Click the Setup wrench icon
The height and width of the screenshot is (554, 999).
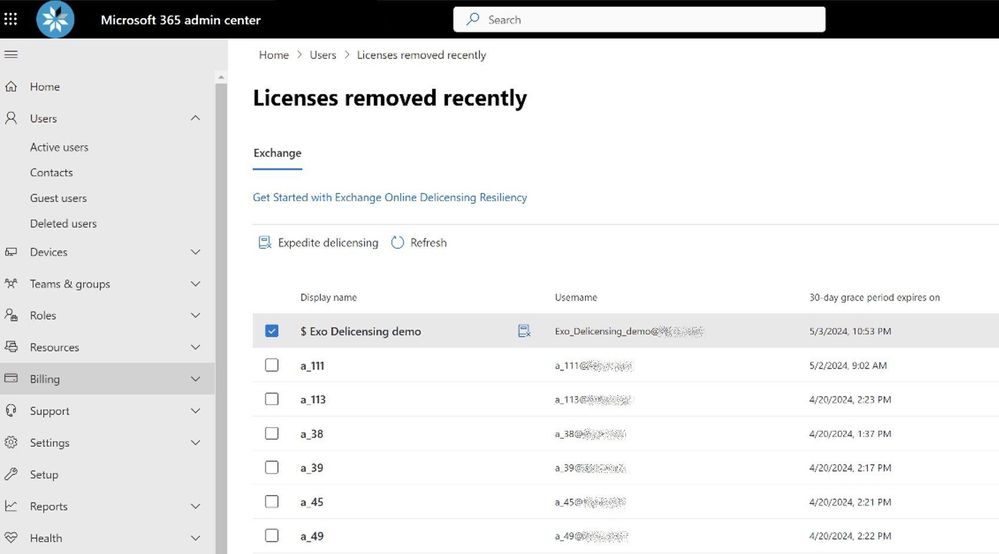(x=11, y=474)
